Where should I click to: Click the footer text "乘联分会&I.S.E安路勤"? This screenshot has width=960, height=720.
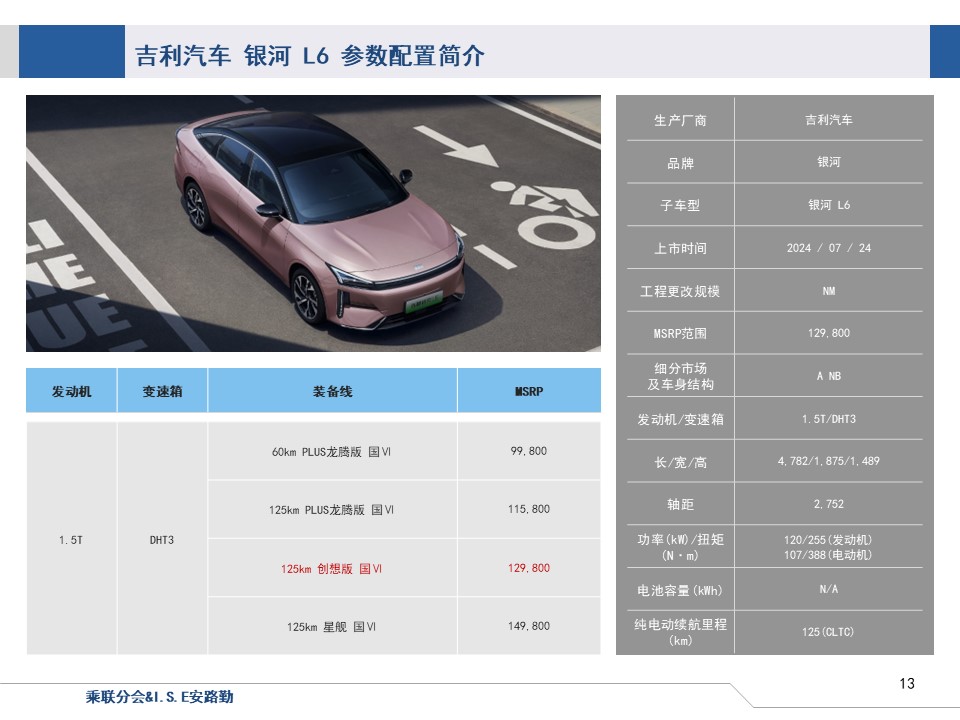(160, 697)
